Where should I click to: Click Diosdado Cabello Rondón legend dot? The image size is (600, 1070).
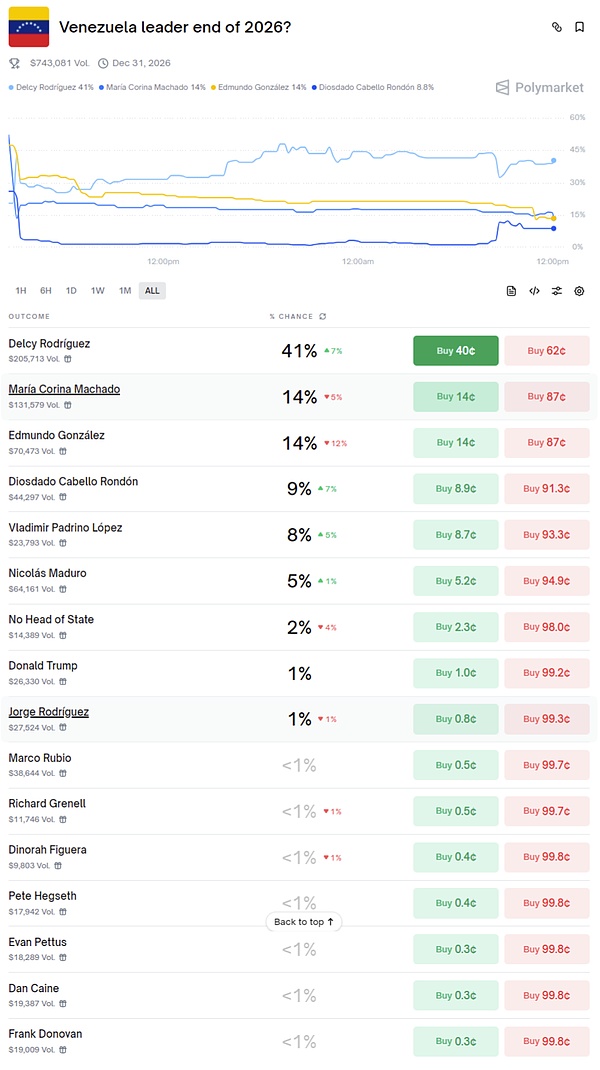(312, 87)
